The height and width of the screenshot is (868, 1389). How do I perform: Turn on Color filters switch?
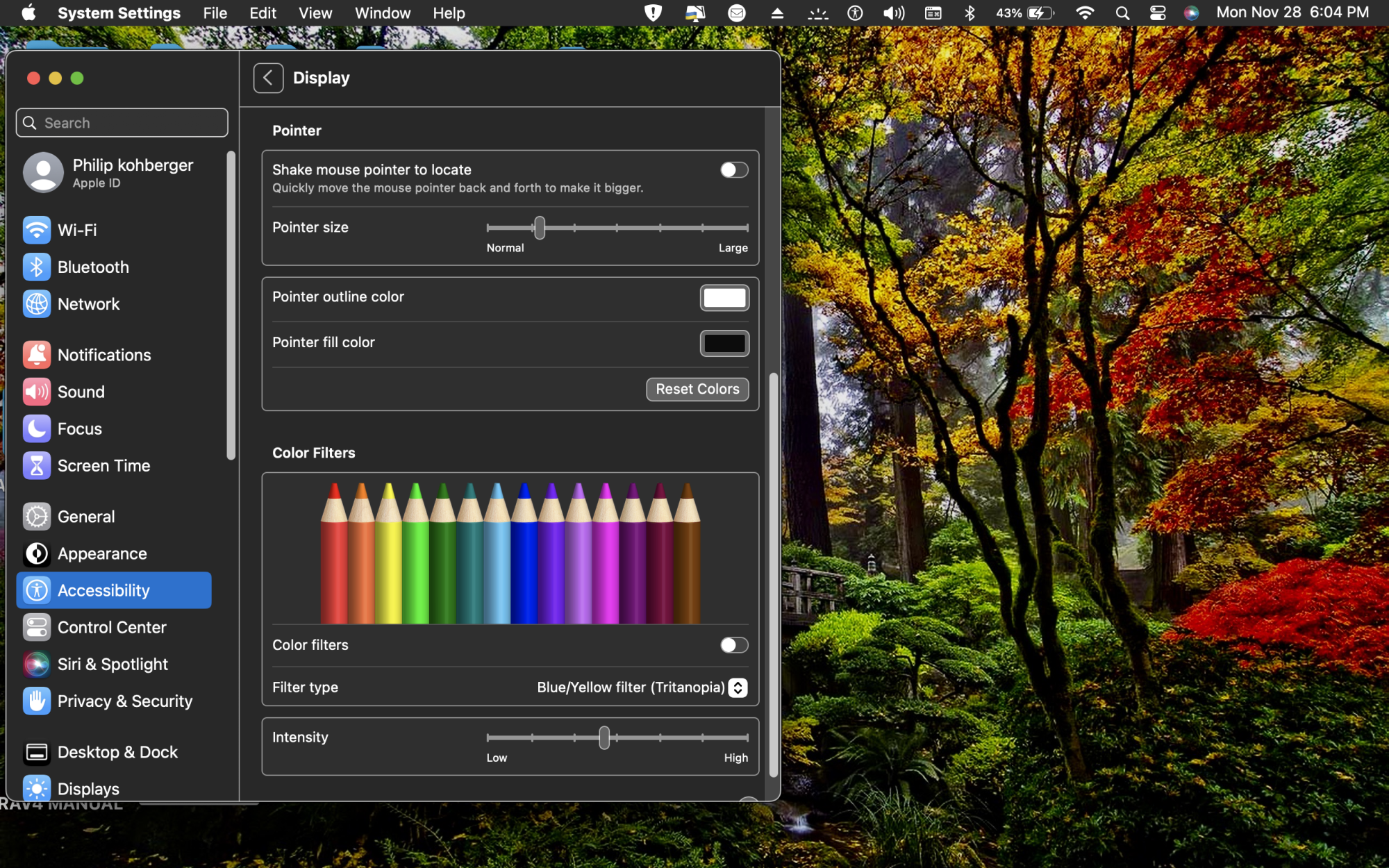pyautogui.click(x=733, y=645)
